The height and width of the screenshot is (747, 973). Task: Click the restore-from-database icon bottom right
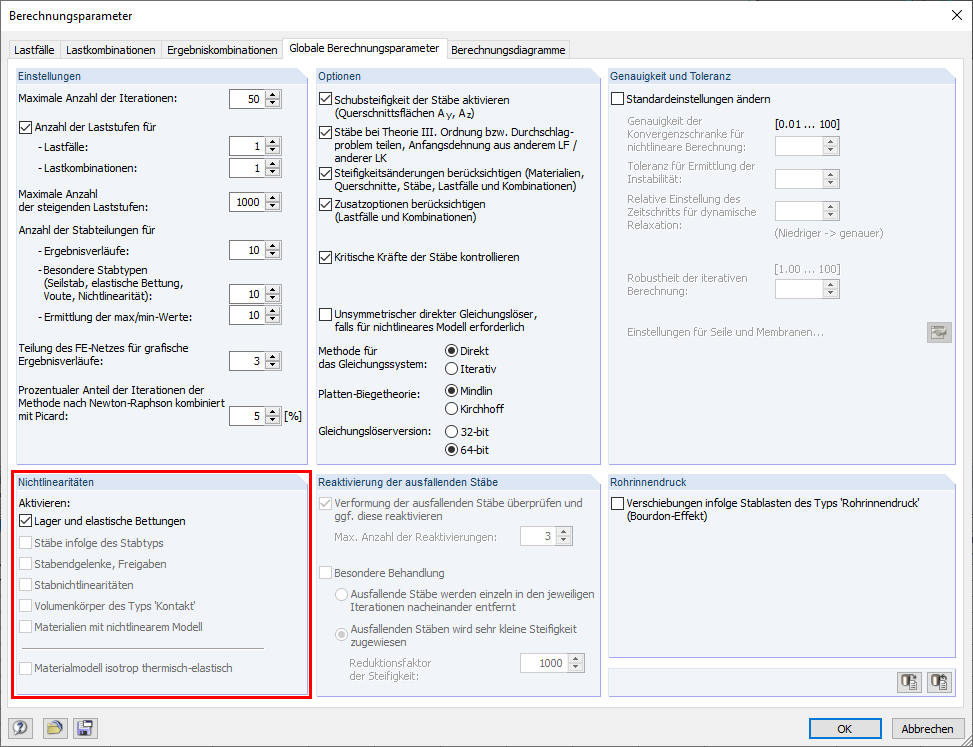tap(938, 682)
